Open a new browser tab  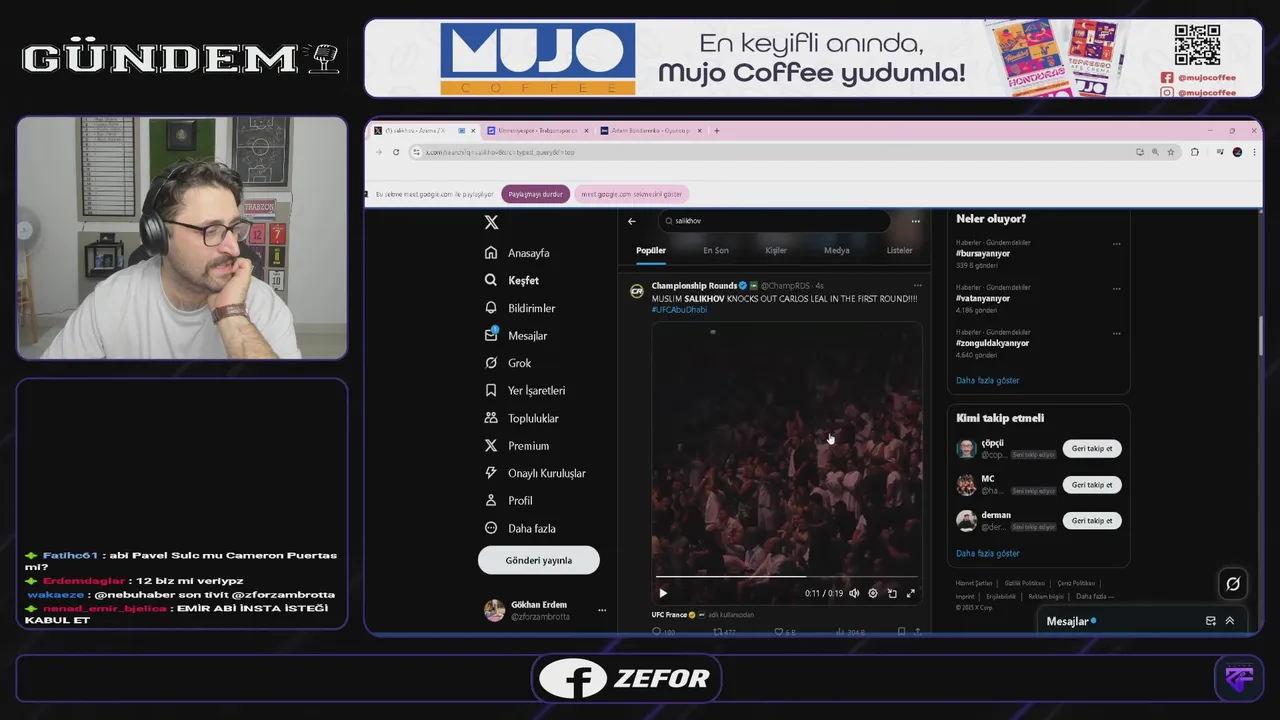pyautogui.click(x=715, y=131)
